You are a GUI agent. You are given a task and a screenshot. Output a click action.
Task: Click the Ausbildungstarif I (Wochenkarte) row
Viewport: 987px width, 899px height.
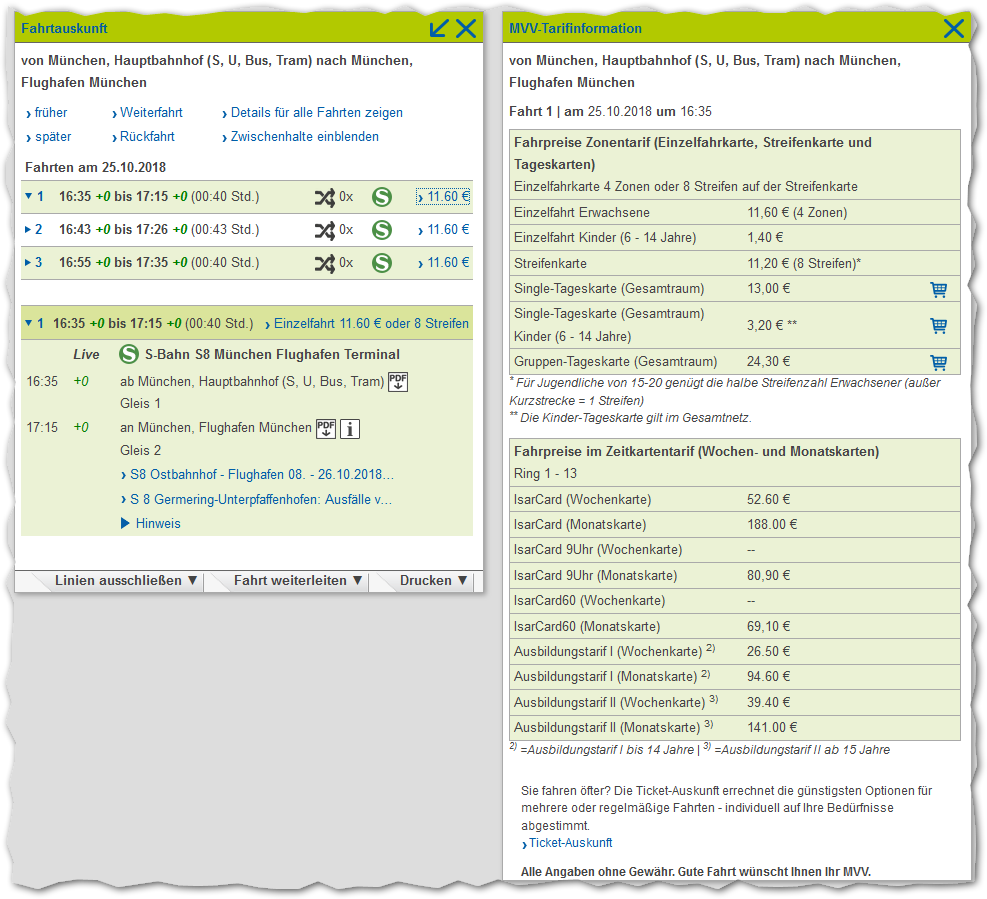735,652
